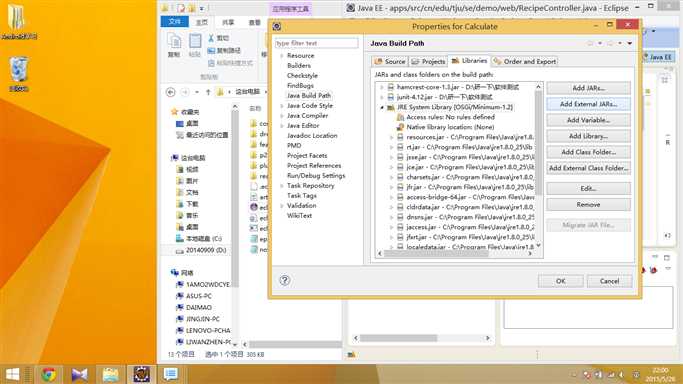Click Add External JARs... button
The width and height of the screenshot is (683, 384).
pyautogui.click(x=588, y=104)
